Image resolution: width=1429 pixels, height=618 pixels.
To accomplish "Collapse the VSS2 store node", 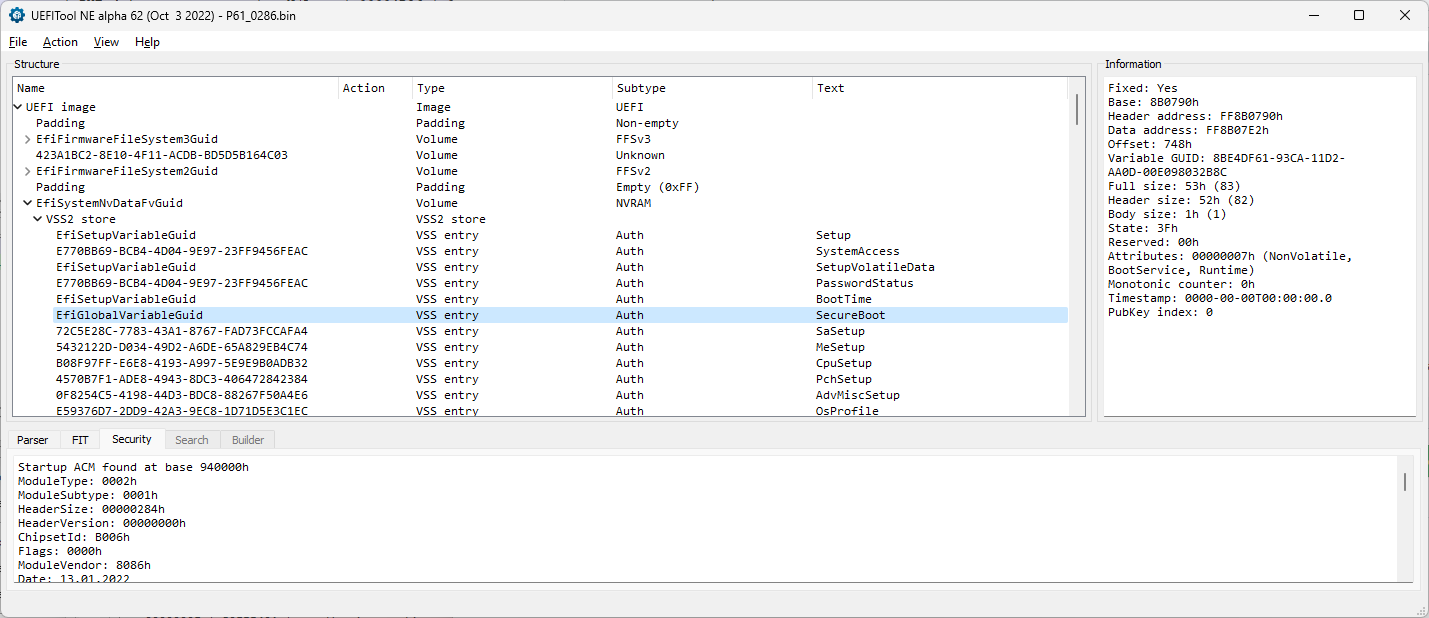I will [x=37, y=218].
